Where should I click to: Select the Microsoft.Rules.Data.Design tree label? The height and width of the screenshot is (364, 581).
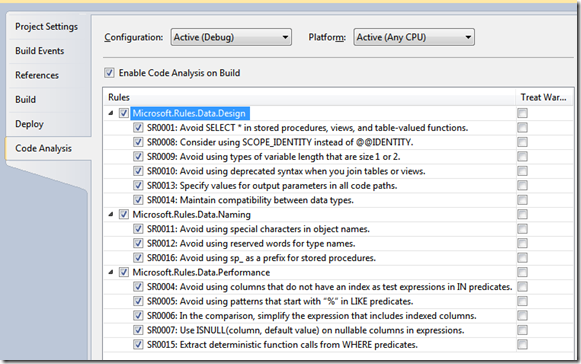pyautogui.click(x=189, y=113)
